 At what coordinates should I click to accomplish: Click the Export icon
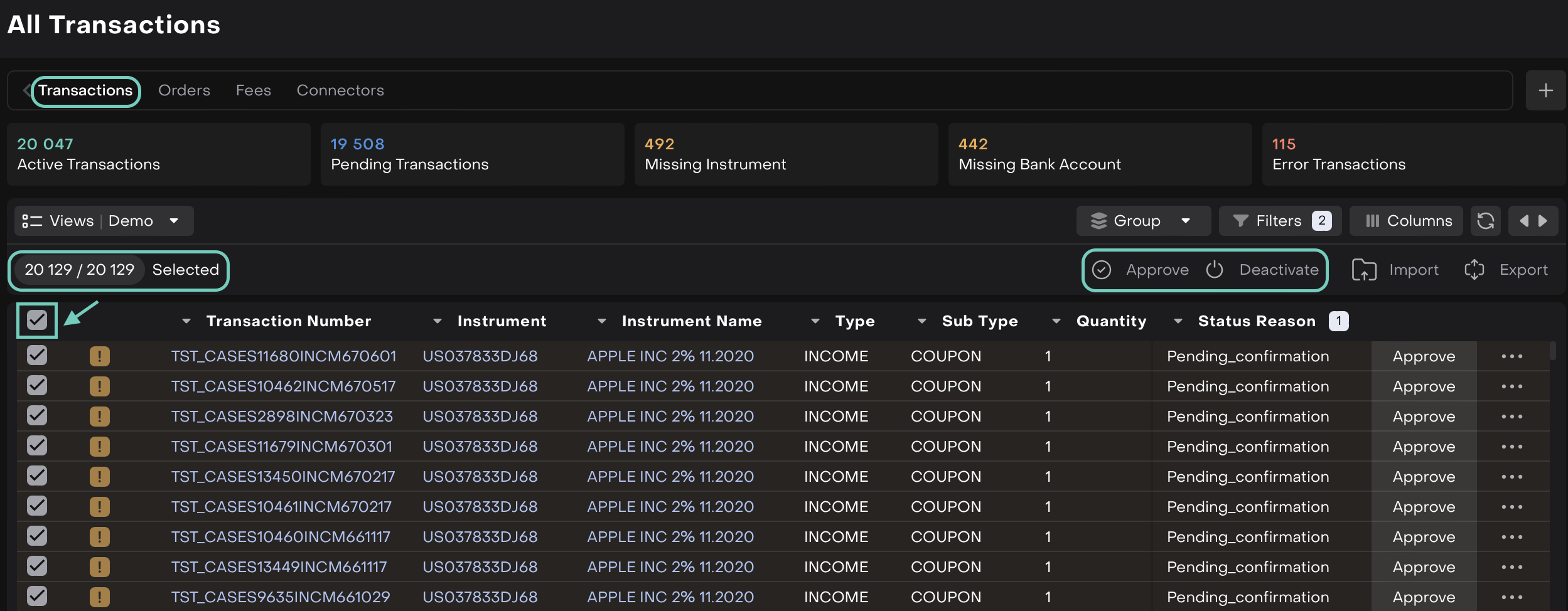(x=1474, y=270)
